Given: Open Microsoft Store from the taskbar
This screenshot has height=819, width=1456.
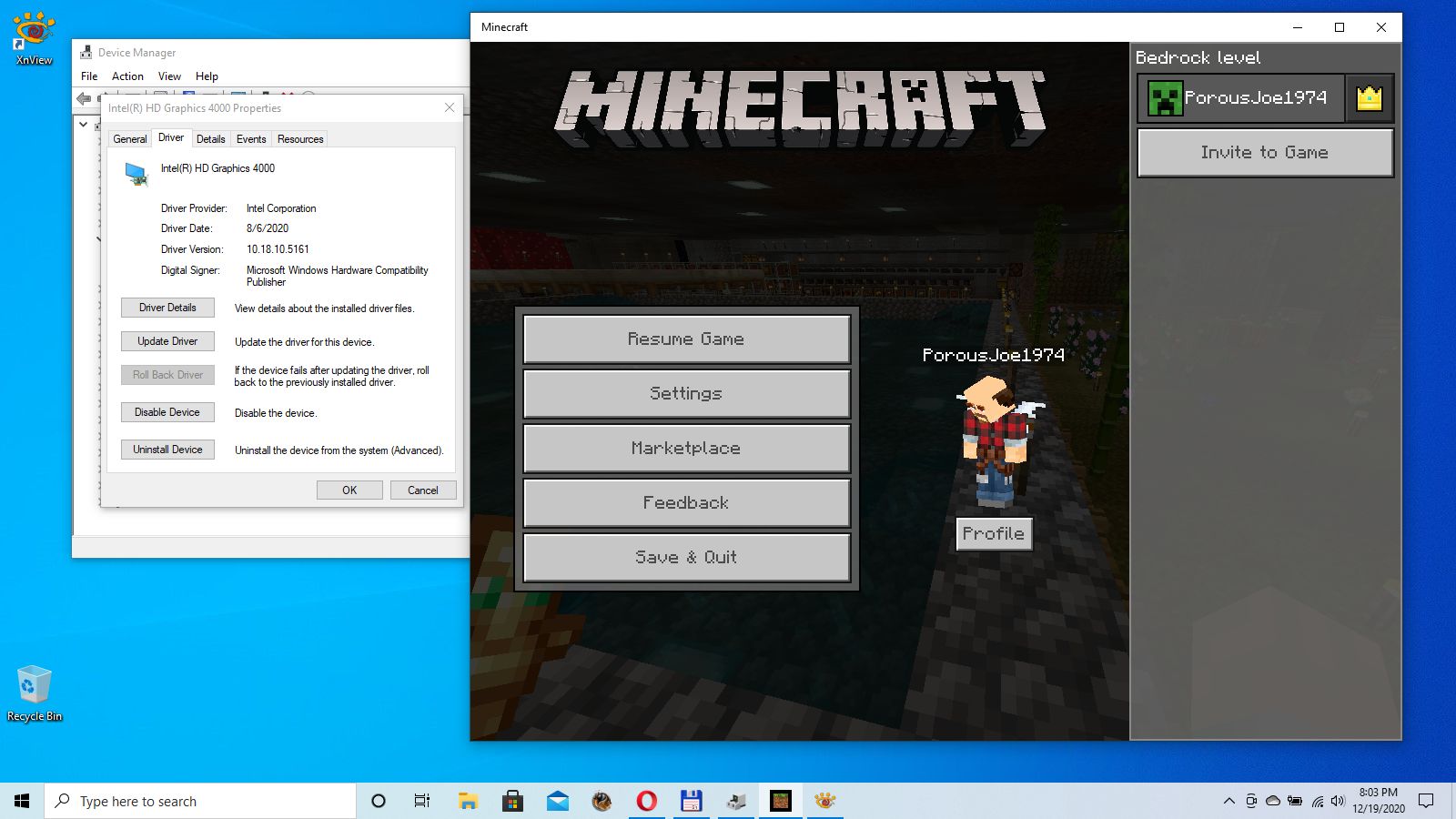Looking at the screenshot, I should click(x=512, y=801).
